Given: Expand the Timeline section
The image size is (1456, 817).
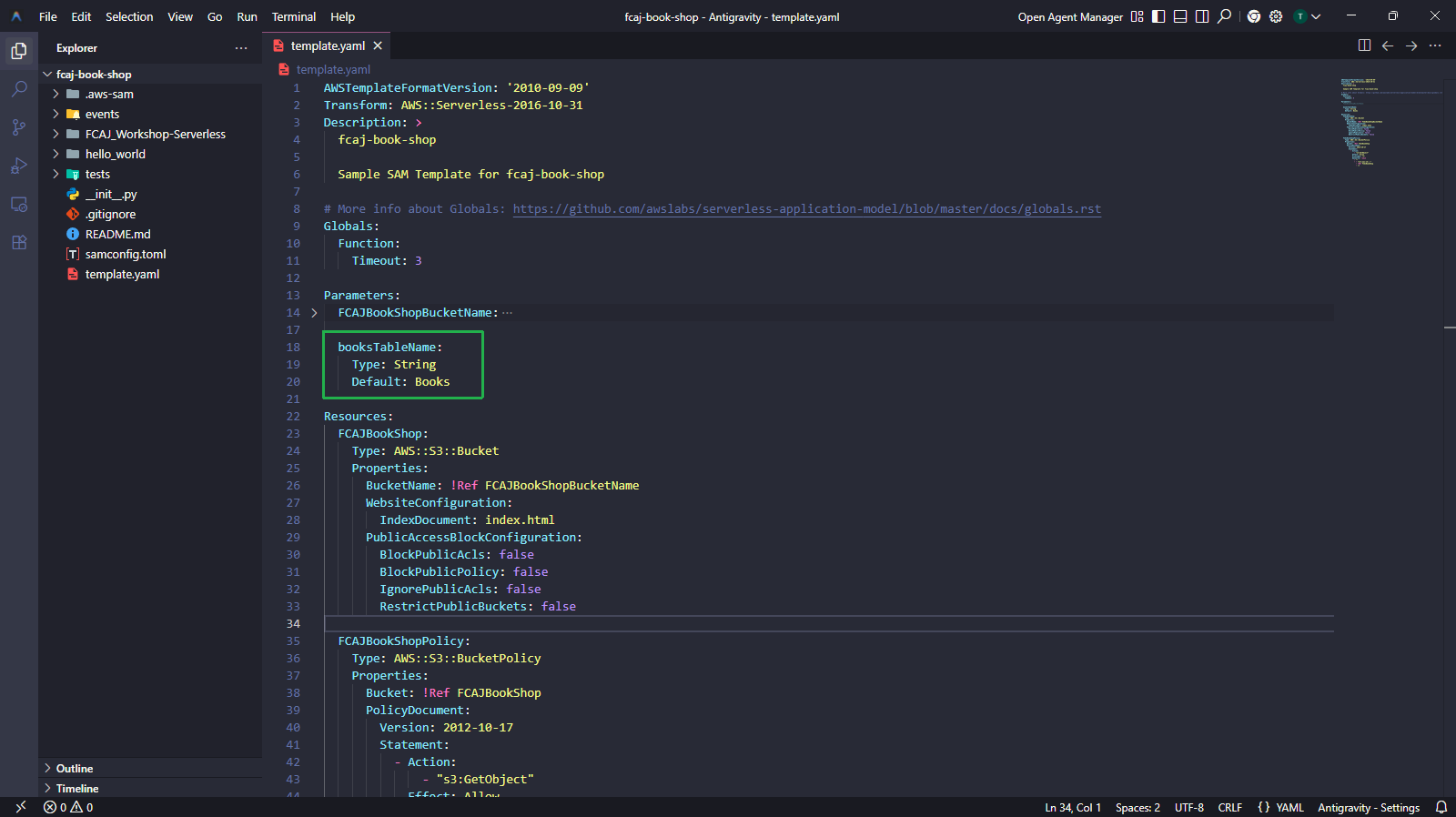Looking at the screenshot, I should point(47,788).
